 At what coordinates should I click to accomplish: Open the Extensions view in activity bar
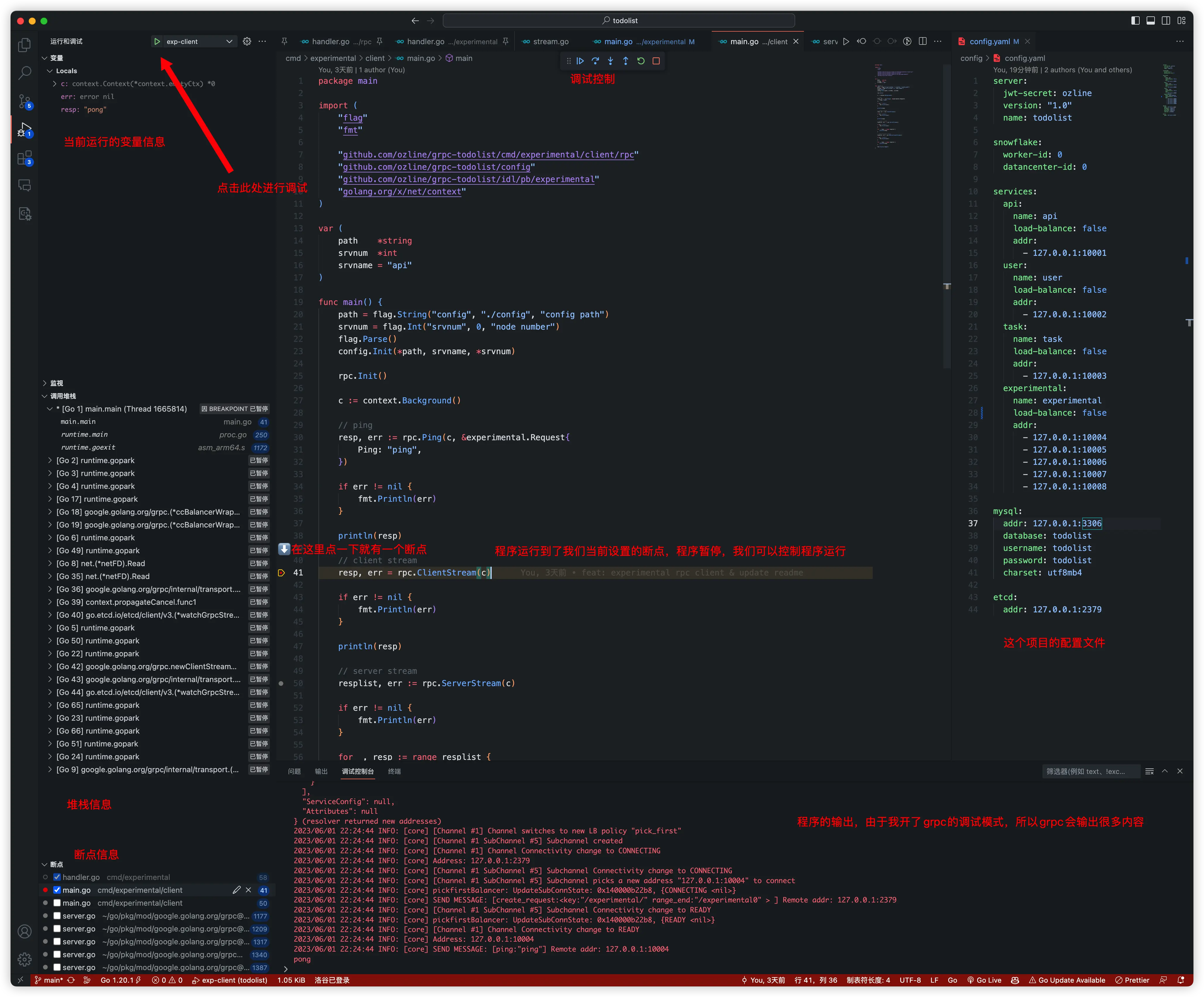(24, 158)
